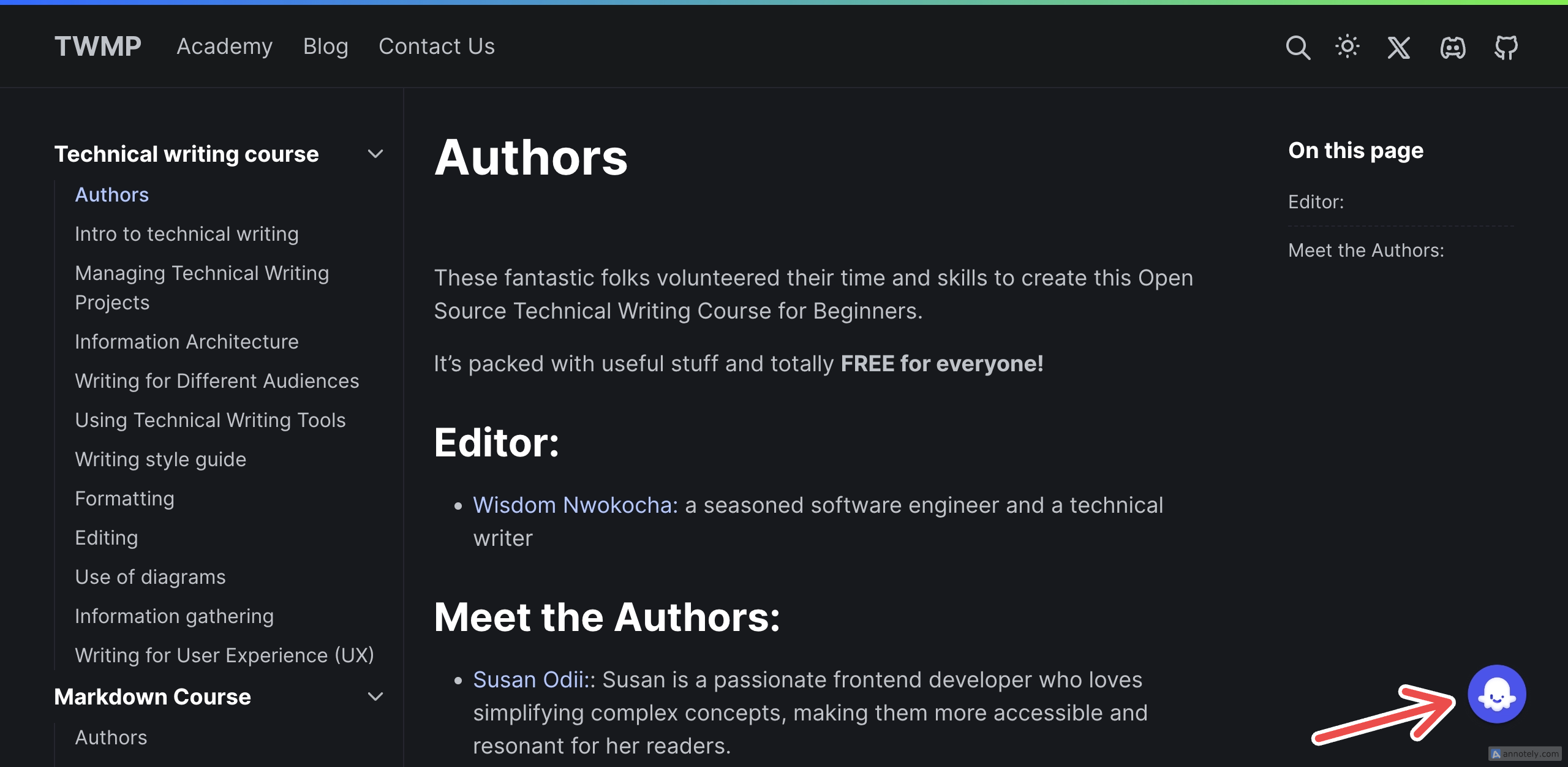Jump to Meet the Authors outline link
Screen dimensions: 1568x767
(1366, 251)
